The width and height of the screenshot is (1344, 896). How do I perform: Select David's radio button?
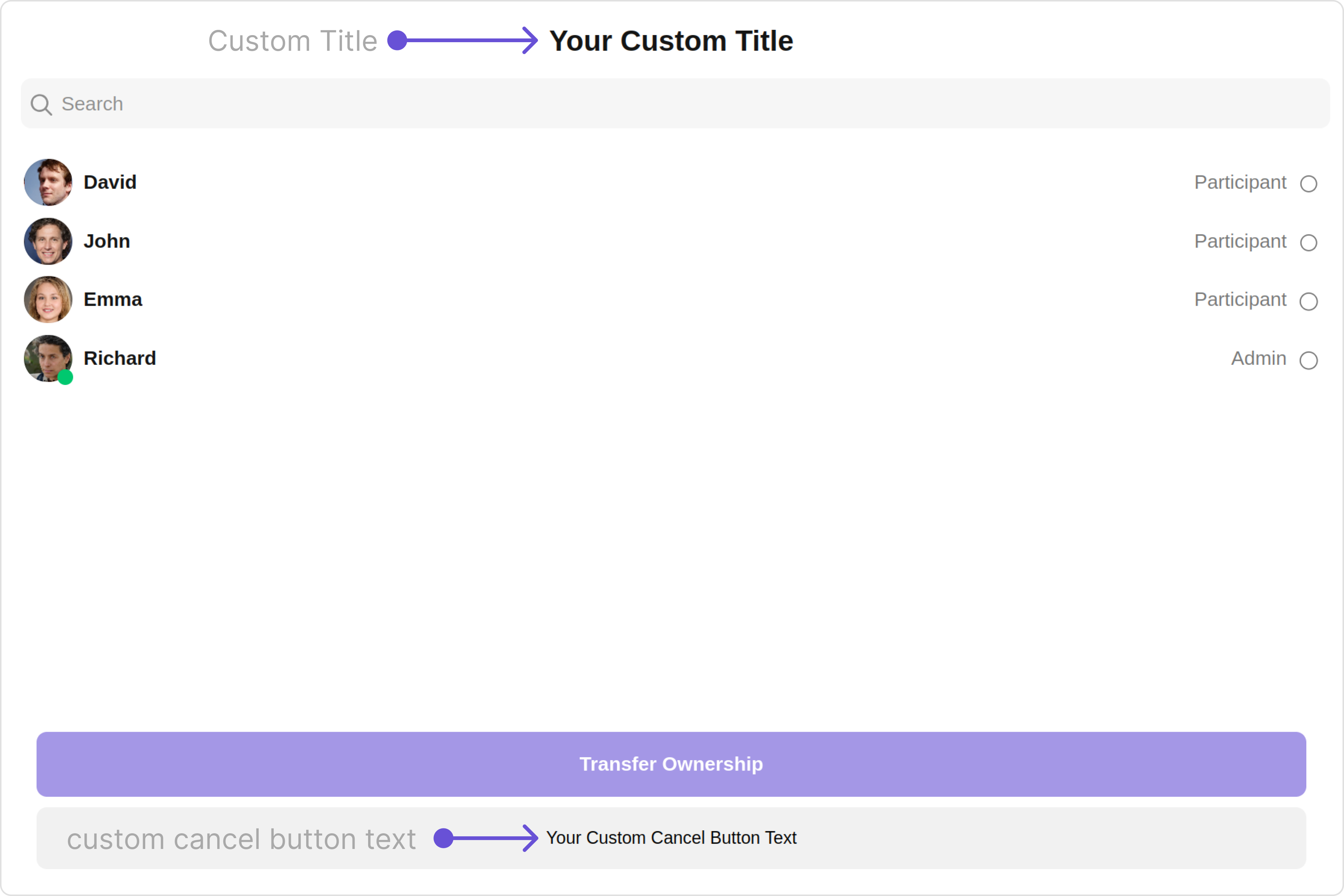1309,184
